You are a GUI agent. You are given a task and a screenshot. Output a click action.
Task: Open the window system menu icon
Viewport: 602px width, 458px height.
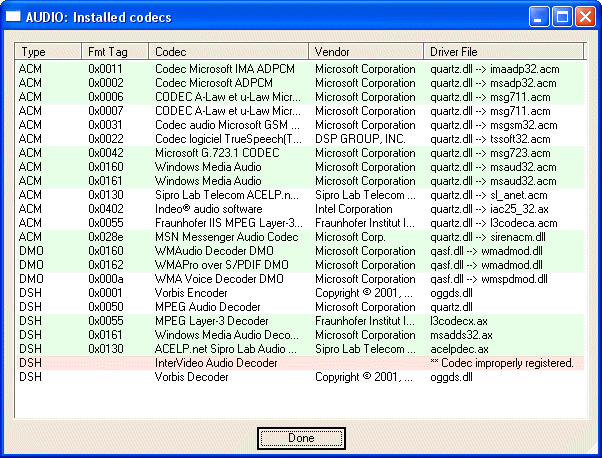pos(13,17)
